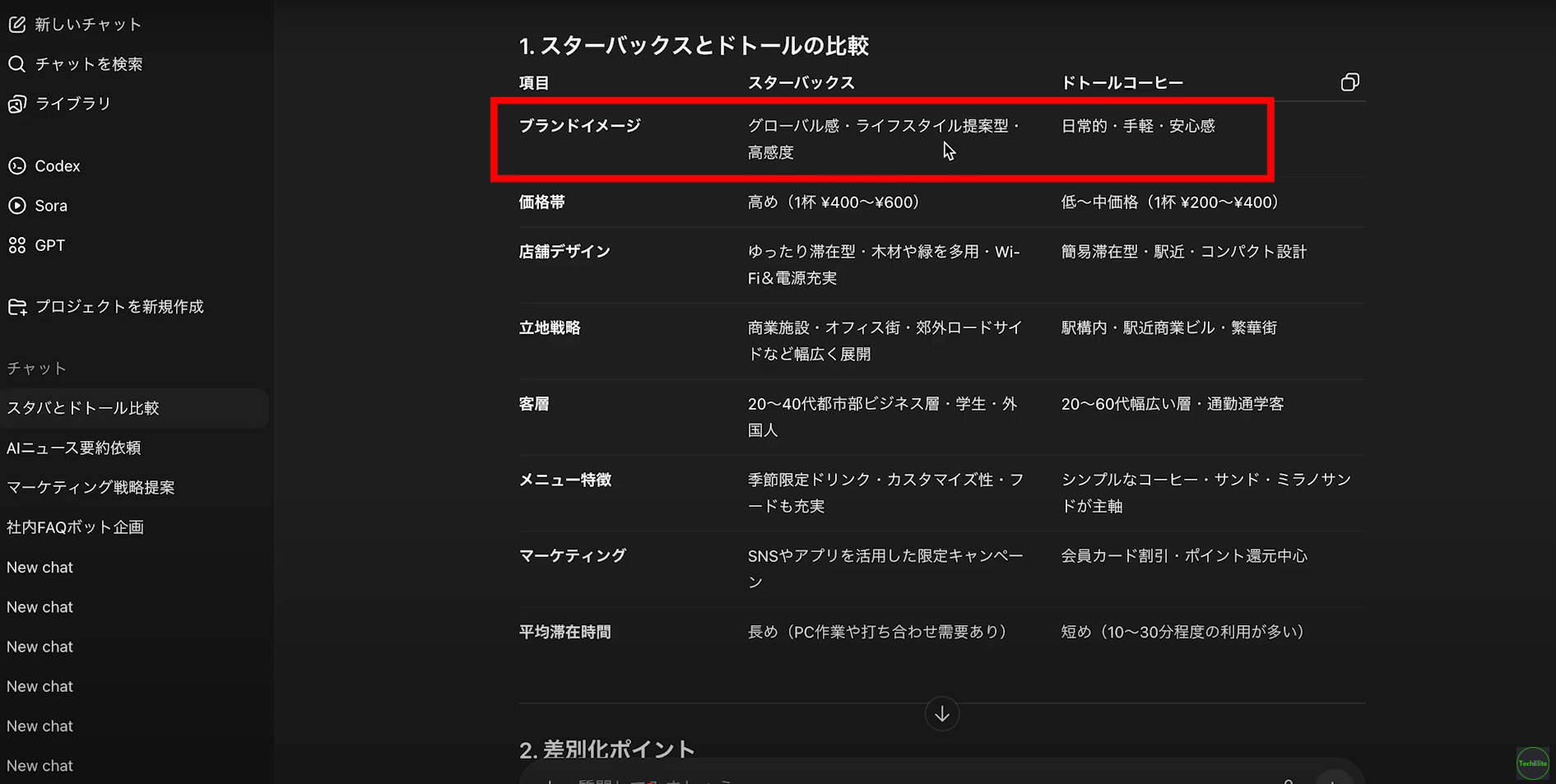
Task: Click the new chat pencil icon
Action: 16,25
